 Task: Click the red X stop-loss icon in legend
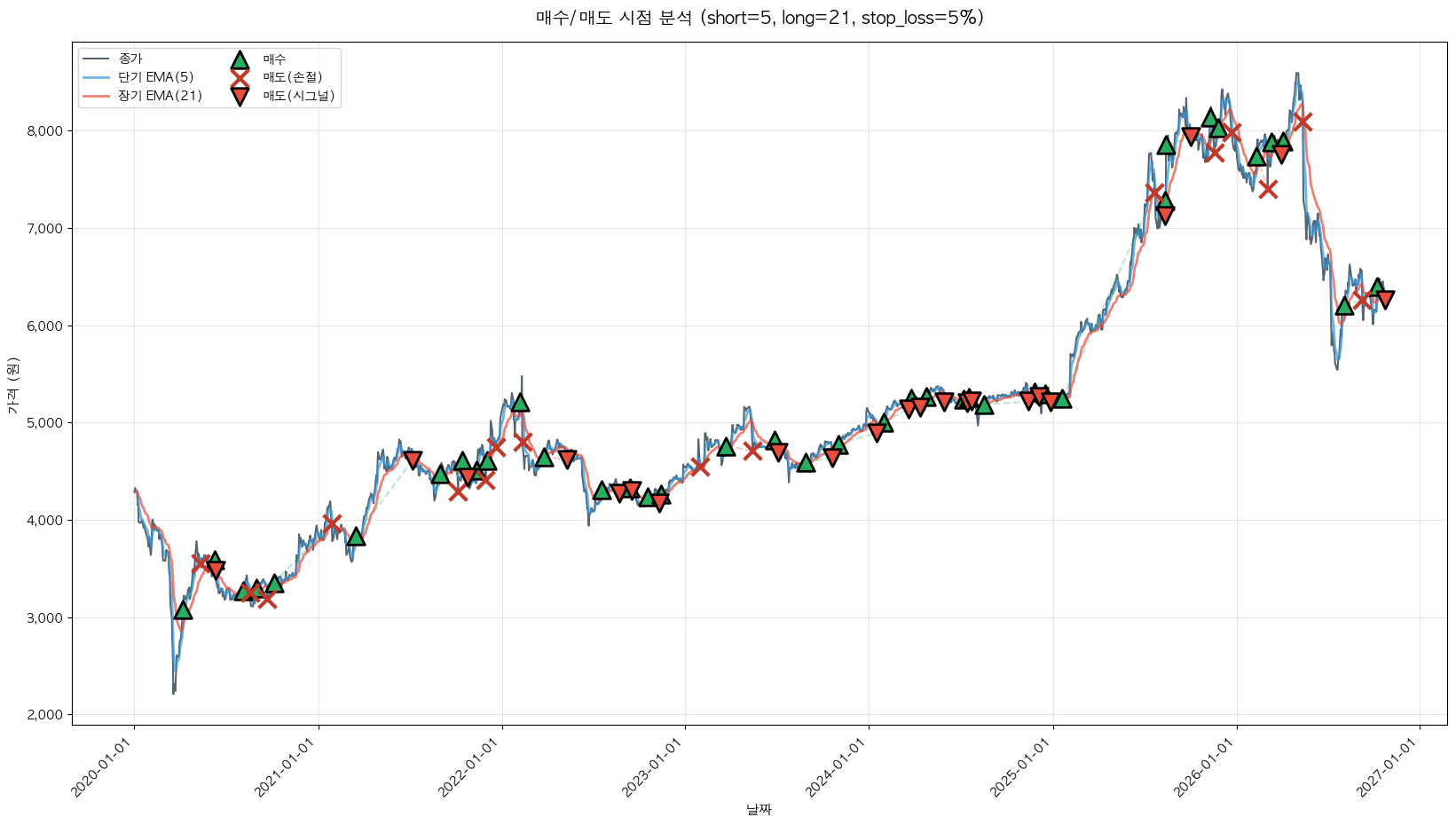240,77
